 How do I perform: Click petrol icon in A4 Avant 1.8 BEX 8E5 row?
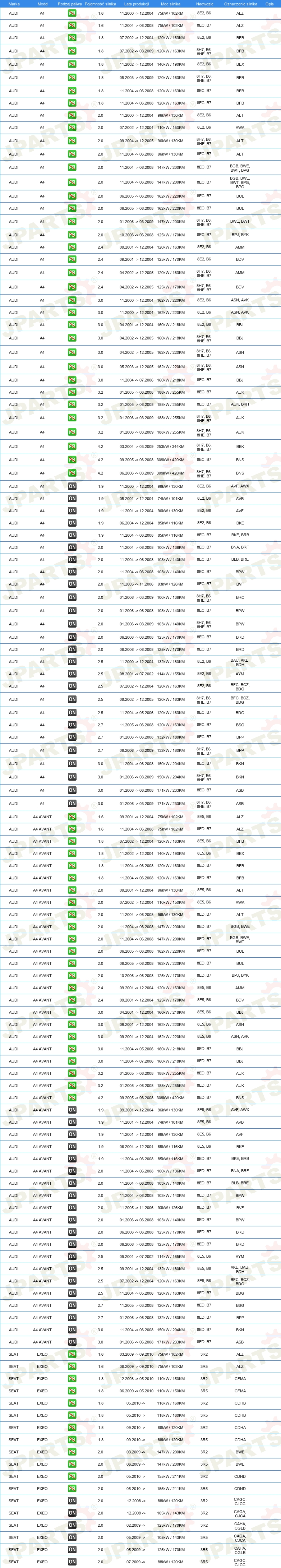(72, 854)
